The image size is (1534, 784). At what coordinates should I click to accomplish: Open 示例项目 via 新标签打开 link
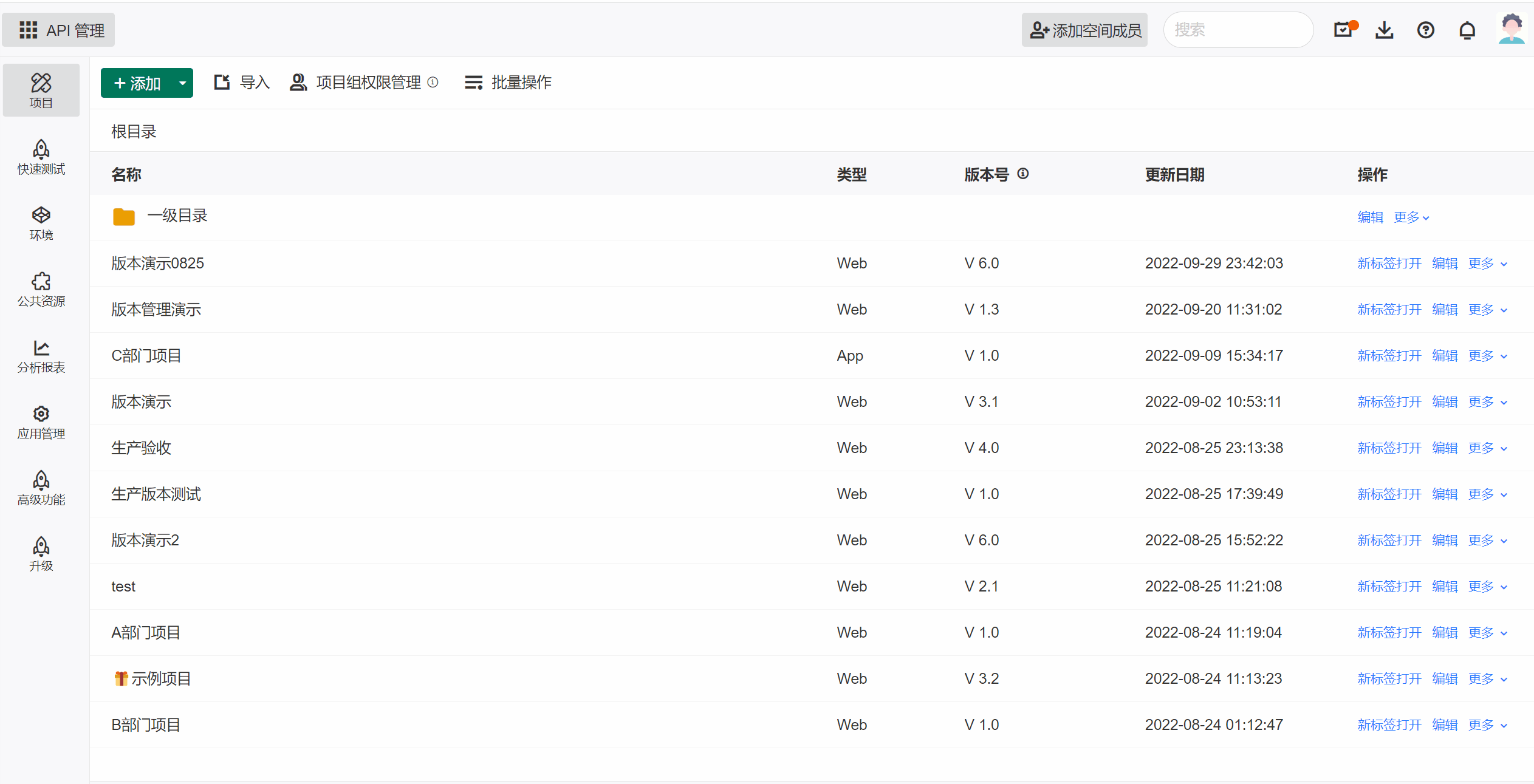point(1389,678)
